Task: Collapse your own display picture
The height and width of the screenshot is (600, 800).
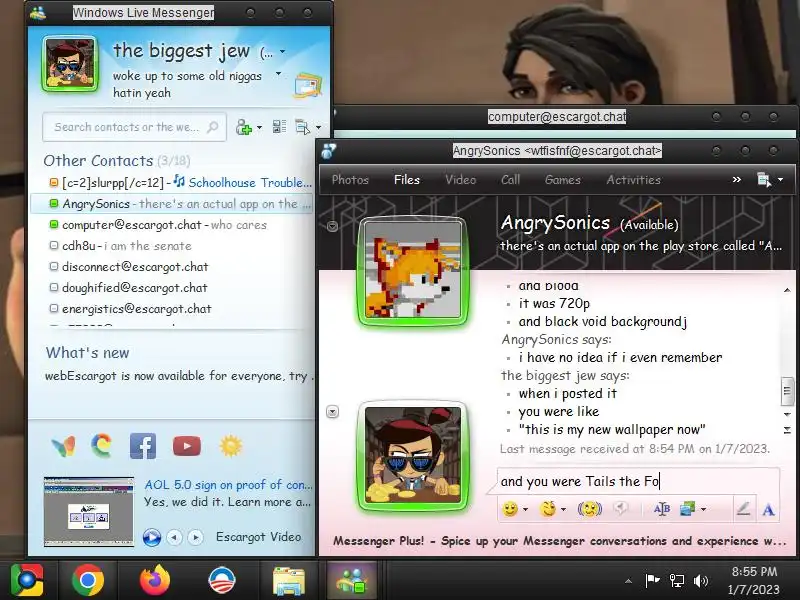Action: [332, 411]
